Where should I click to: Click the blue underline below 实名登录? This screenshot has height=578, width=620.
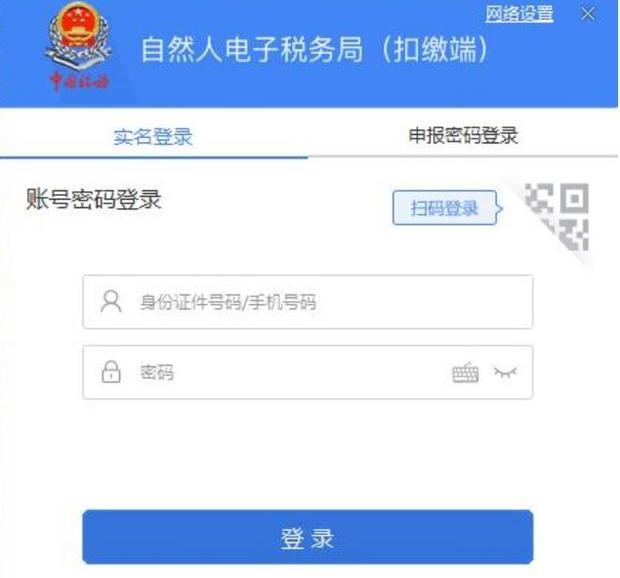tap(154, 157)
